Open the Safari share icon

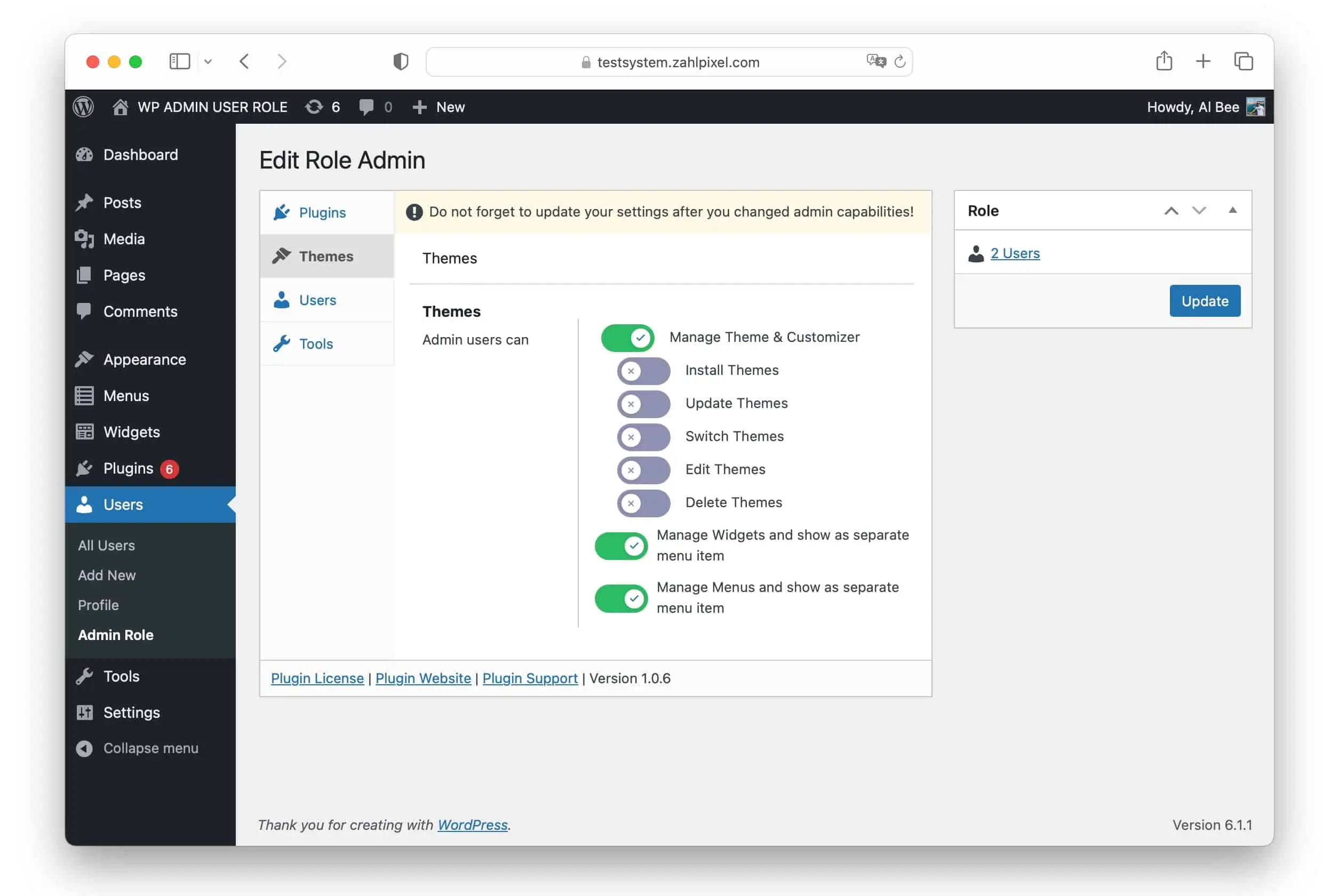1164,60
